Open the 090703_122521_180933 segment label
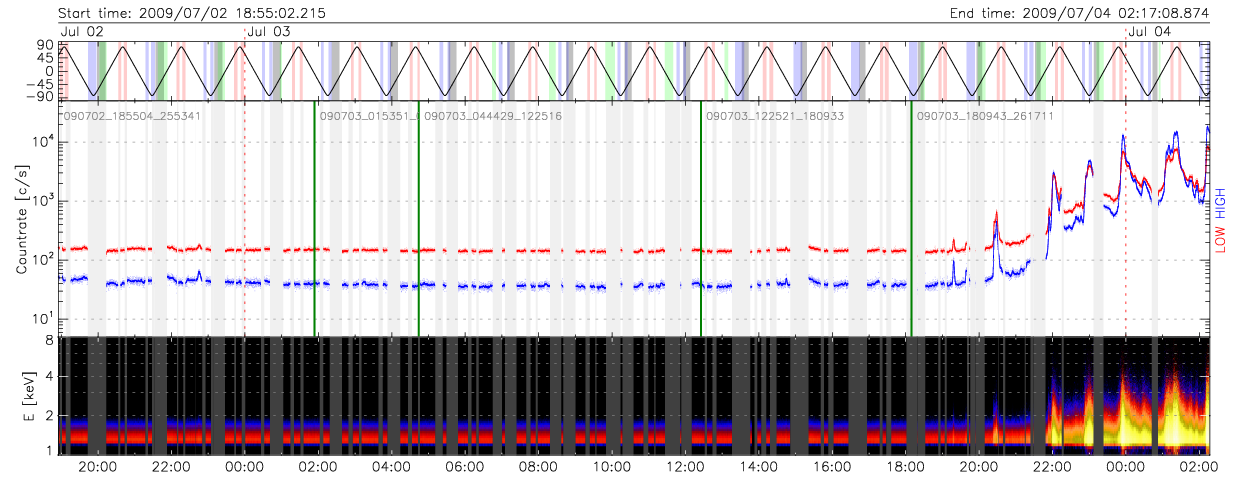 [x=775, y=117]
